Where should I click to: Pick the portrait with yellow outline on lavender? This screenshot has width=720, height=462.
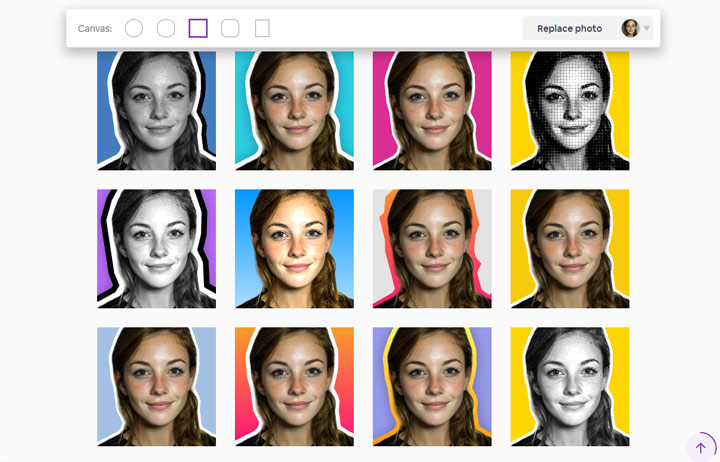click(x=432, y=386)
